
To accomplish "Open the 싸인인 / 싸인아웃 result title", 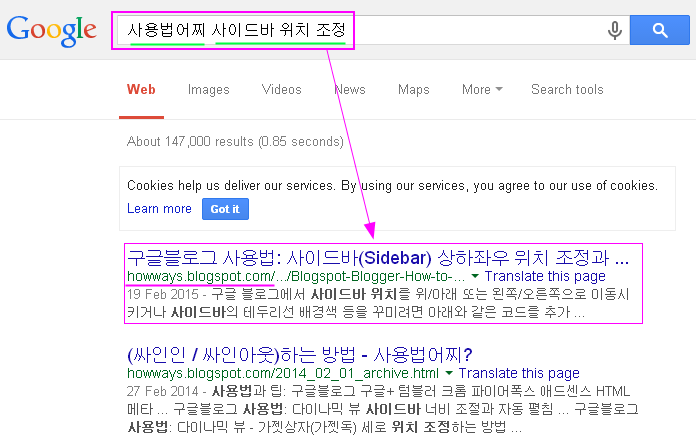I will pos(300,354).
